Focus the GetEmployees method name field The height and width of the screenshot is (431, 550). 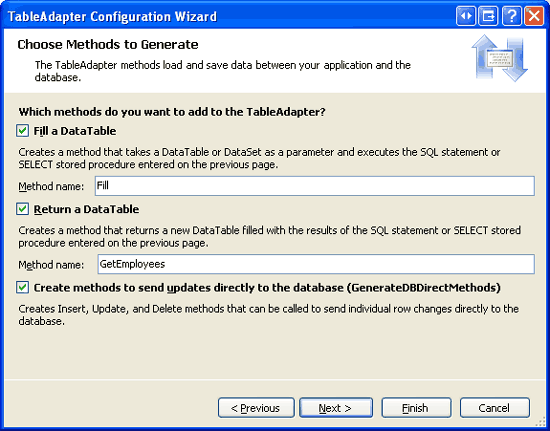click(x=316, y=264)
